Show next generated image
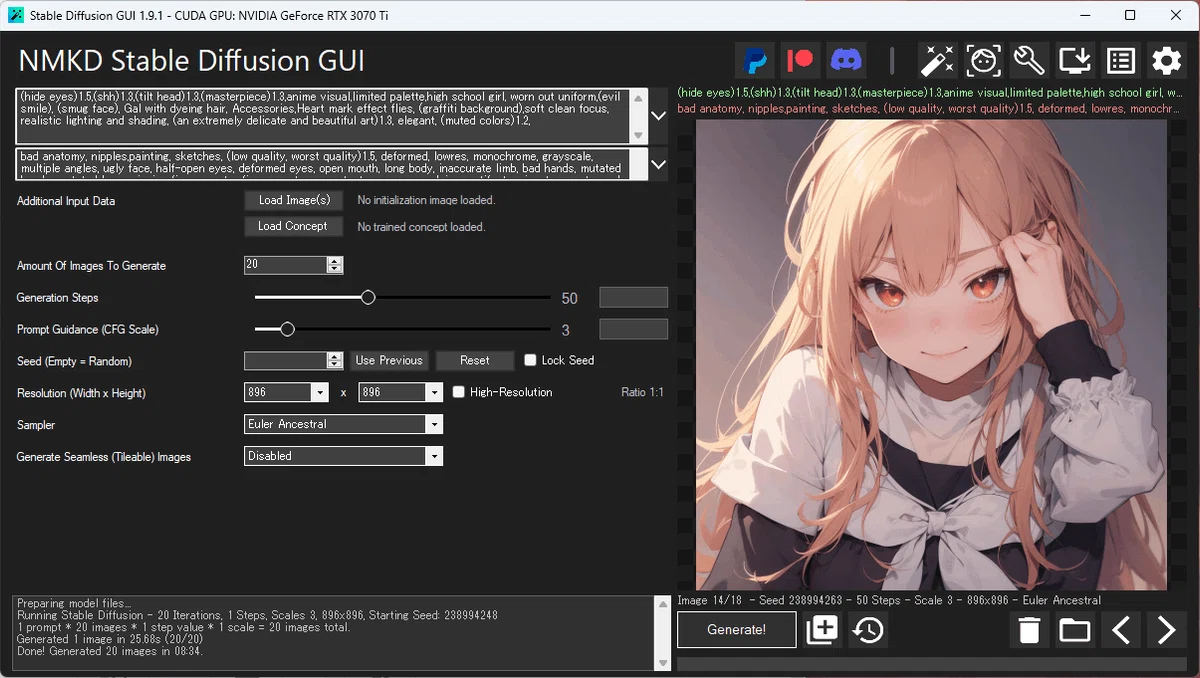Screen dimensions: 1200x678 tap(1166, 630)
